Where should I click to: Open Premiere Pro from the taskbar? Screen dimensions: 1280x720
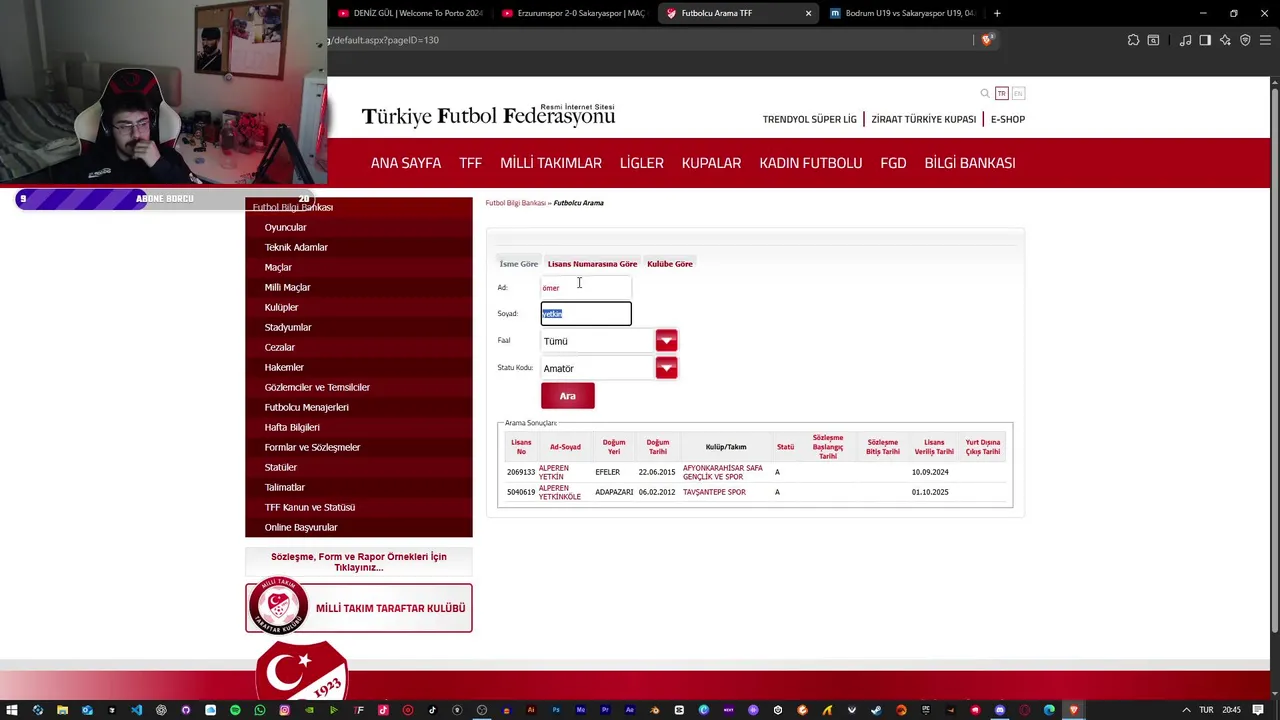605,710
